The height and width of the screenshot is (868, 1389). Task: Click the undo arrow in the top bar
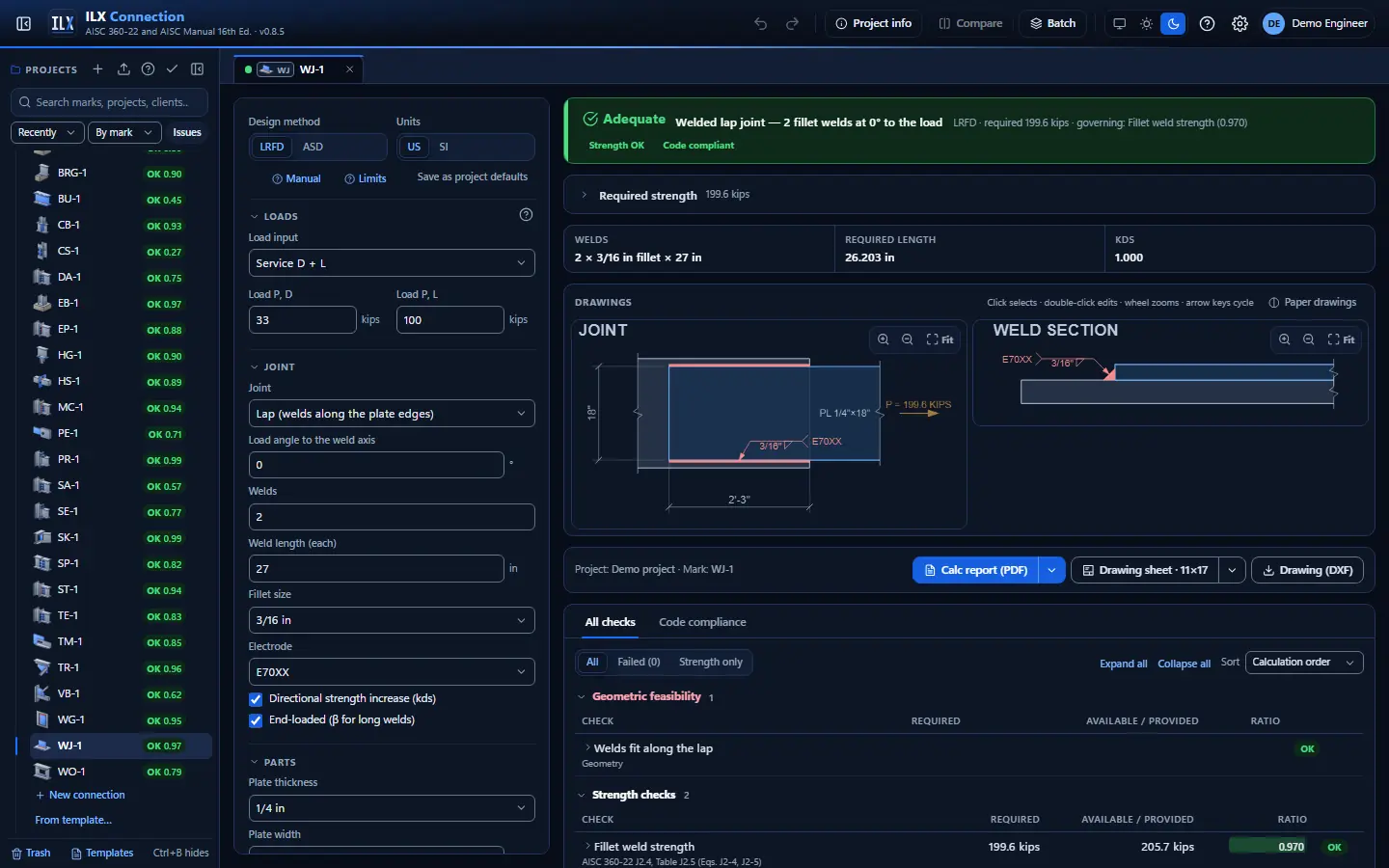click(761, 23)
